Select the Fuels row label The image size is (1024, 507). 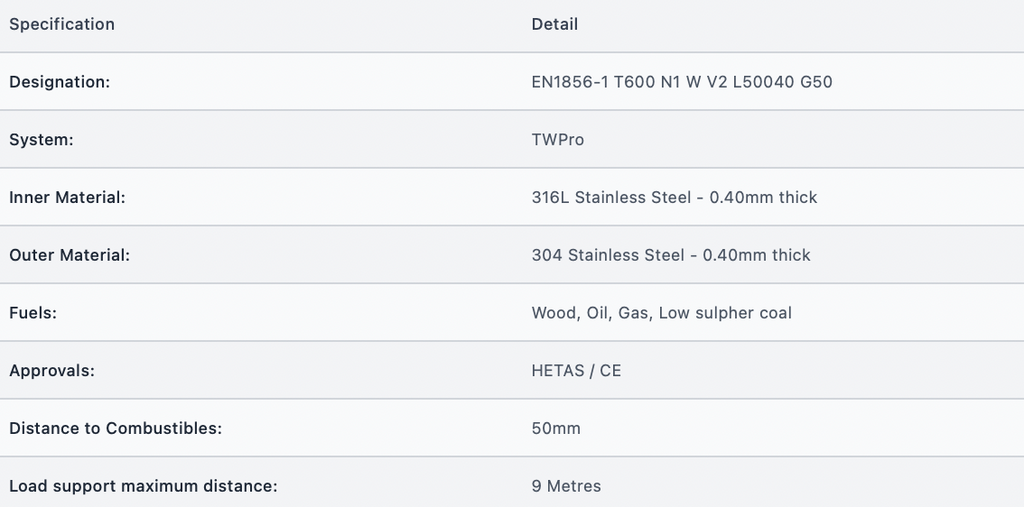coord(33,313)
